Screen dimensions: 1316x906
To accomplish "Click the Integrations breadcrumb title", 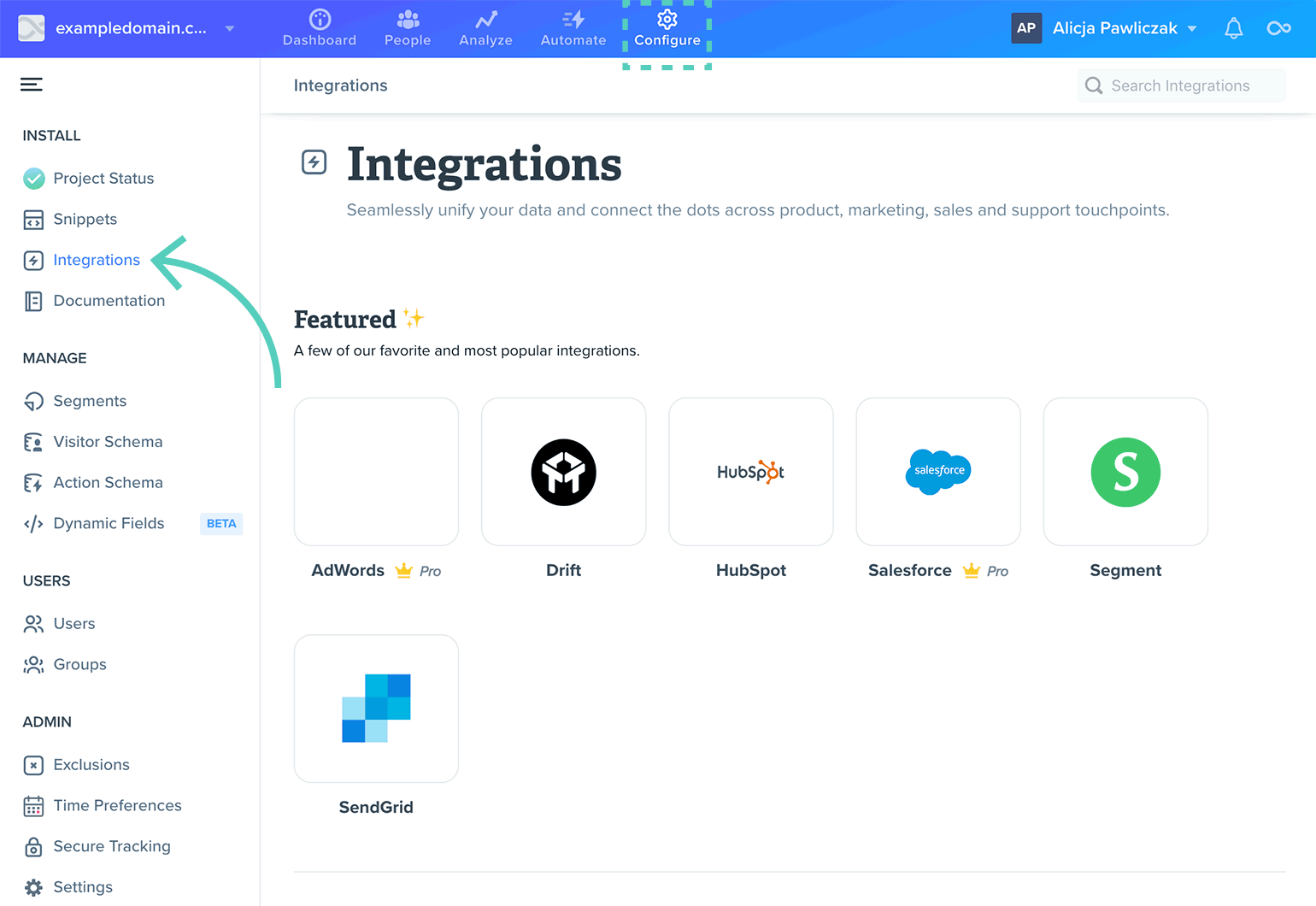I will click(x=340, y=85).
